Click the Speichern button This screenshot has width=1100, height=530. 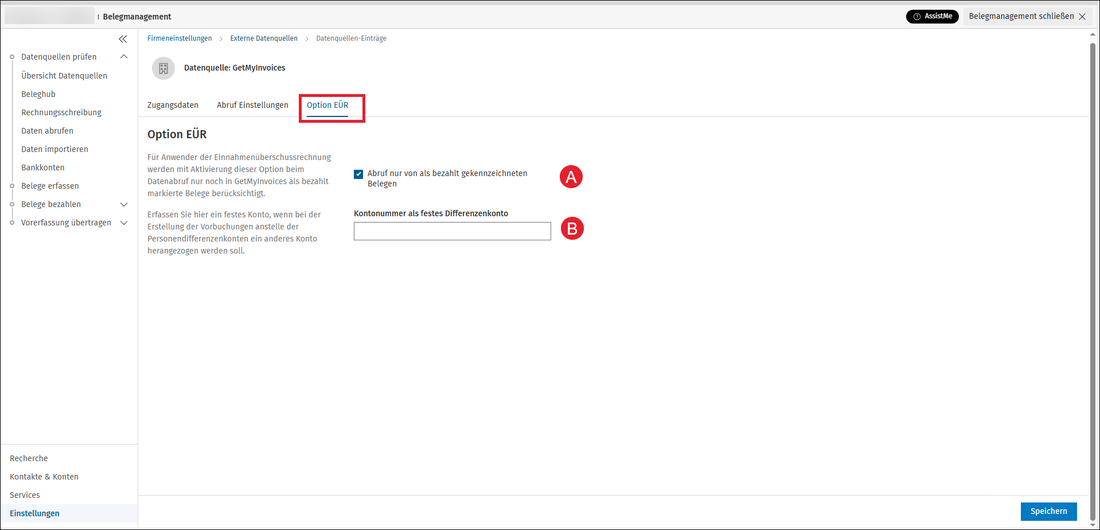tap(1049, 511)
